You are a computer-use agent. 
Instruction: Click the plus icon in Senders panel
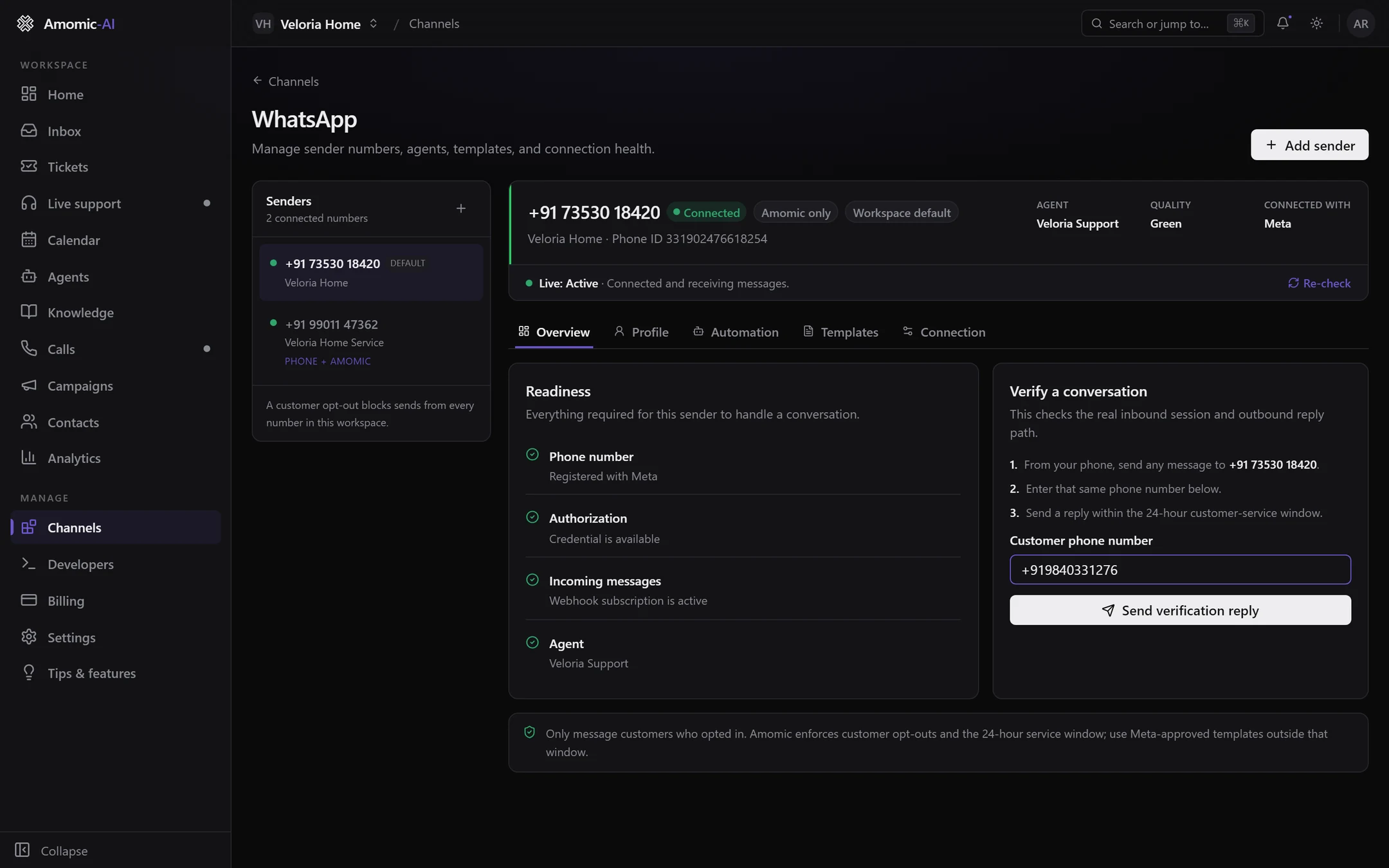click(x=461, y=208)
